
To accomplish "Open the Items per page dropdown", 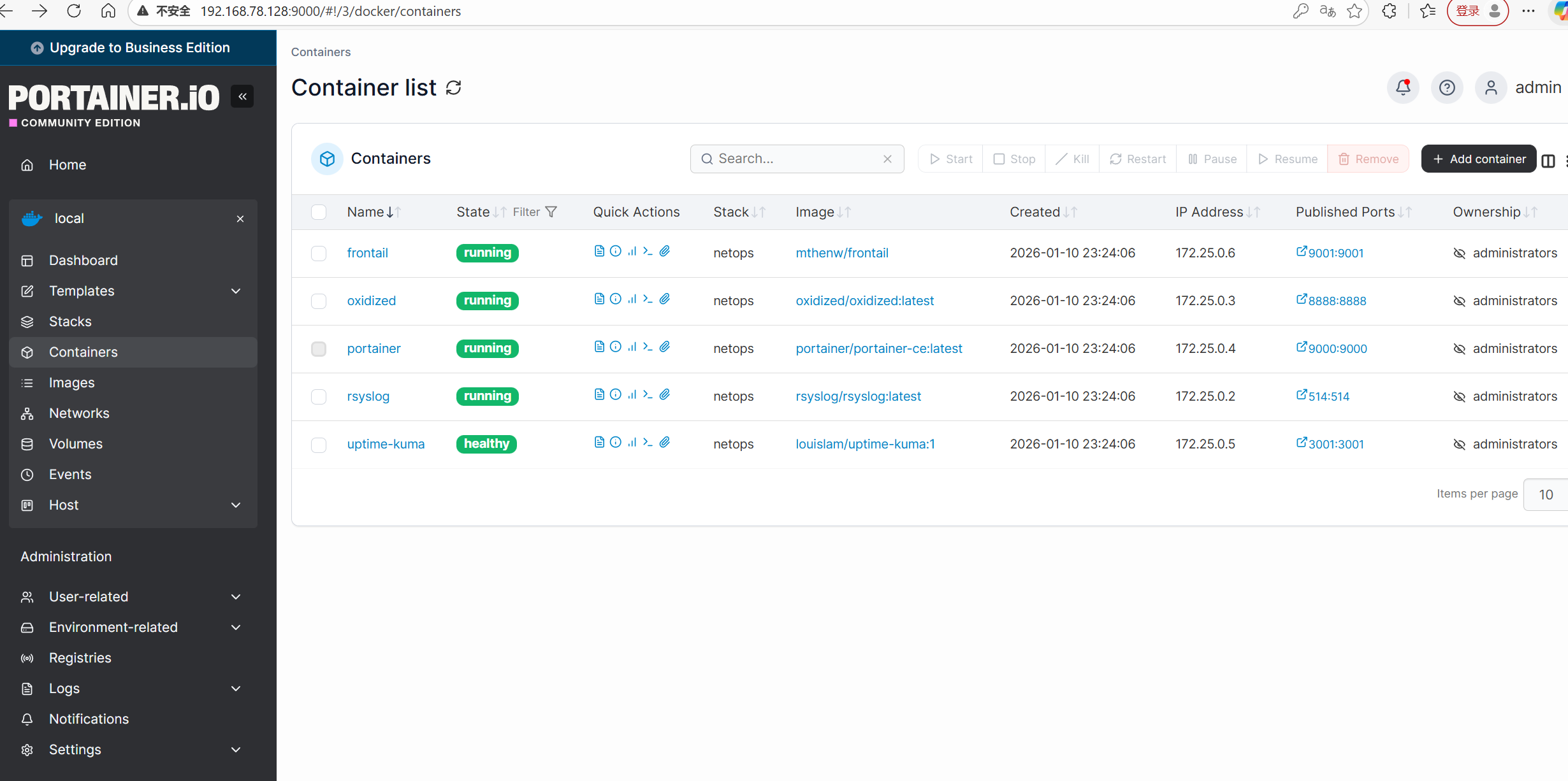I will pyautogui.click(x=1546, y=494).
